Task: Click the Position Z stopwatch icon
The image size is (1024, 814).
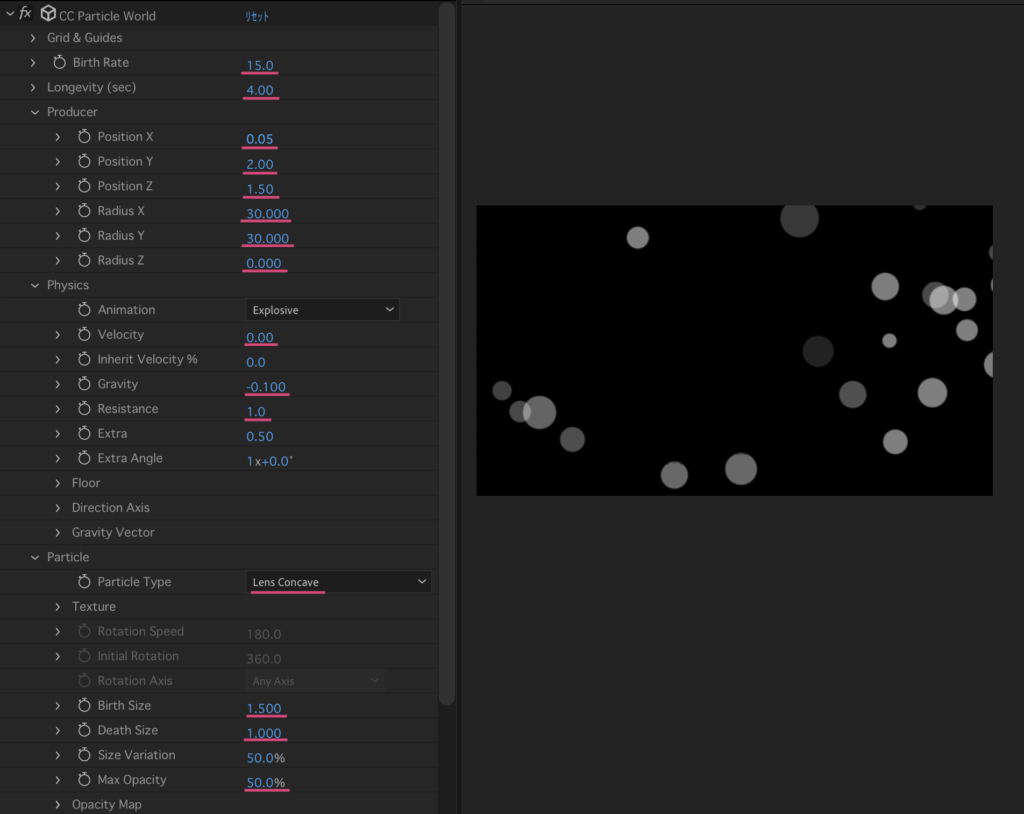Action: (86, 186)
